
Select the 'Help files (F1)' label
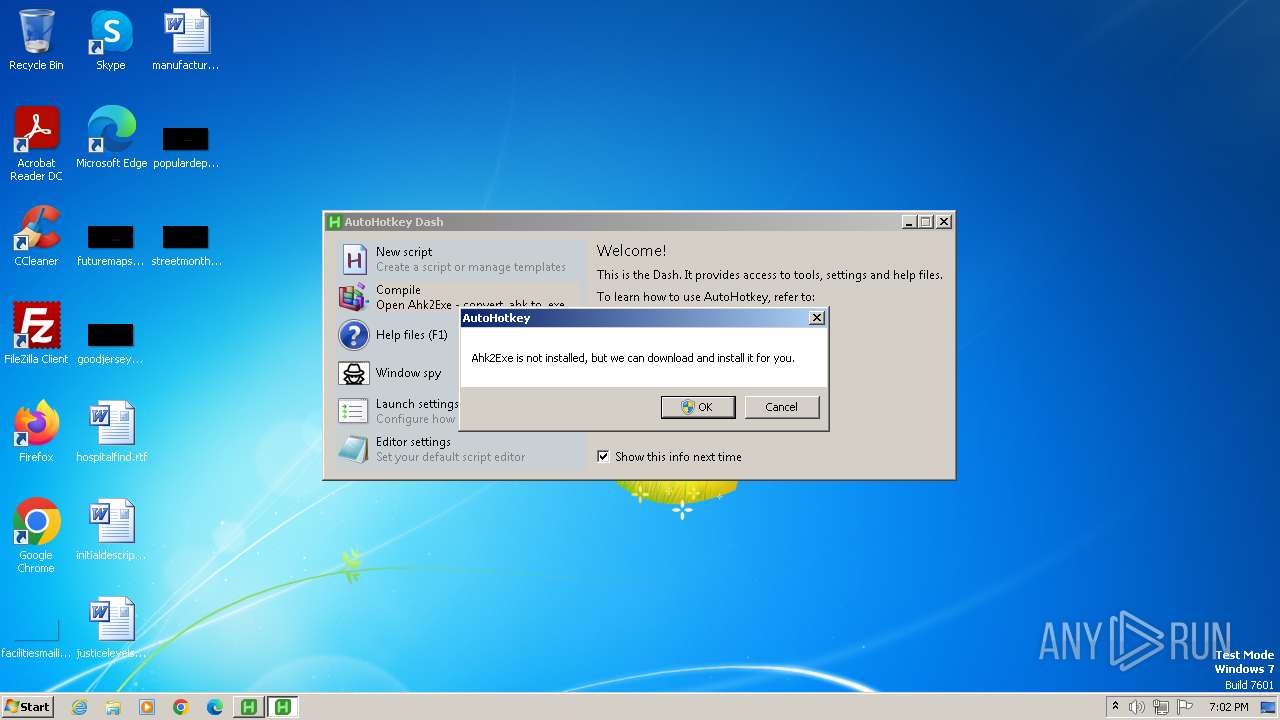click(412, 335)
